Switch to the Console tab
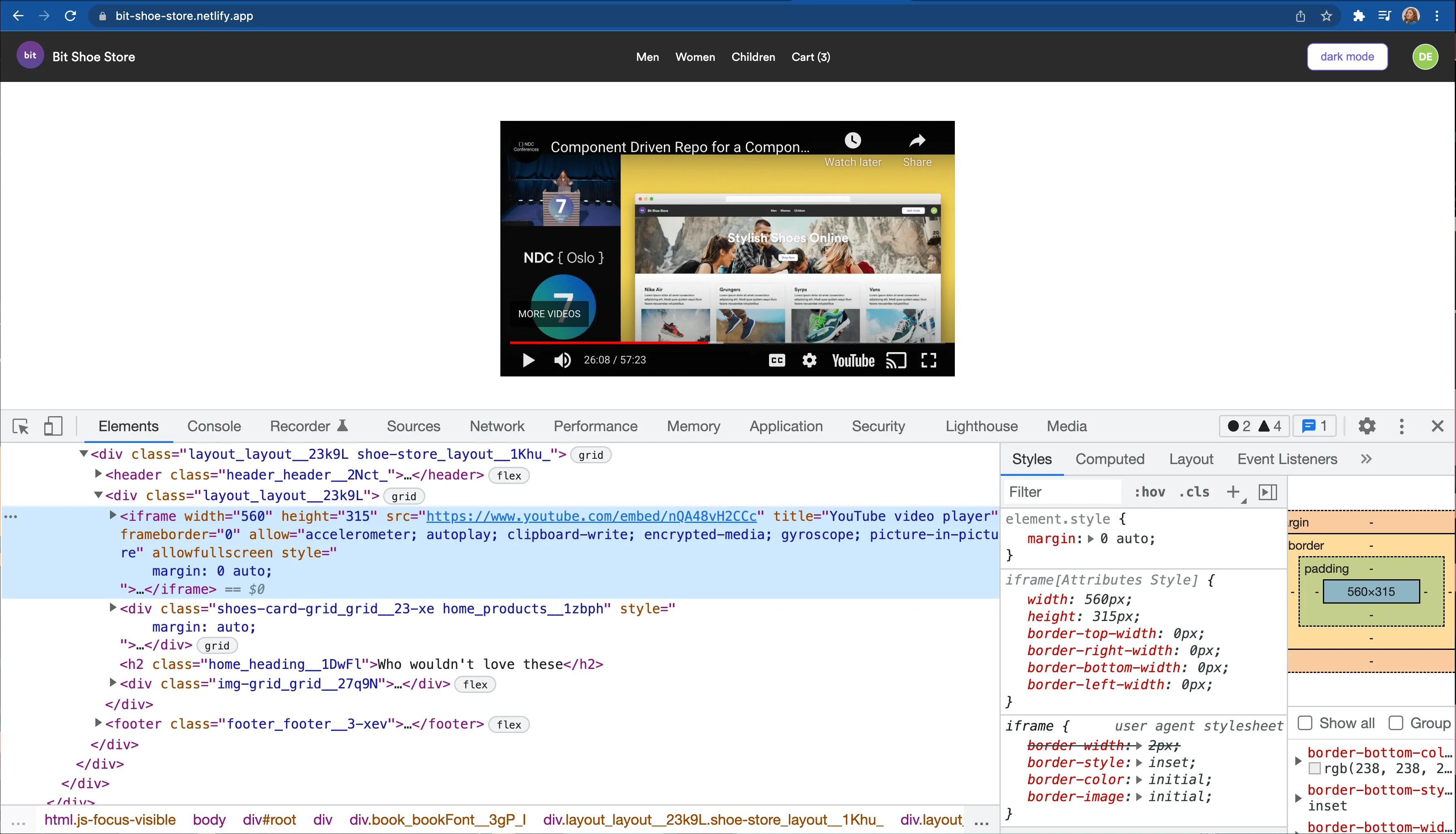Screen dimensions: 1456x834 (214, 426)
